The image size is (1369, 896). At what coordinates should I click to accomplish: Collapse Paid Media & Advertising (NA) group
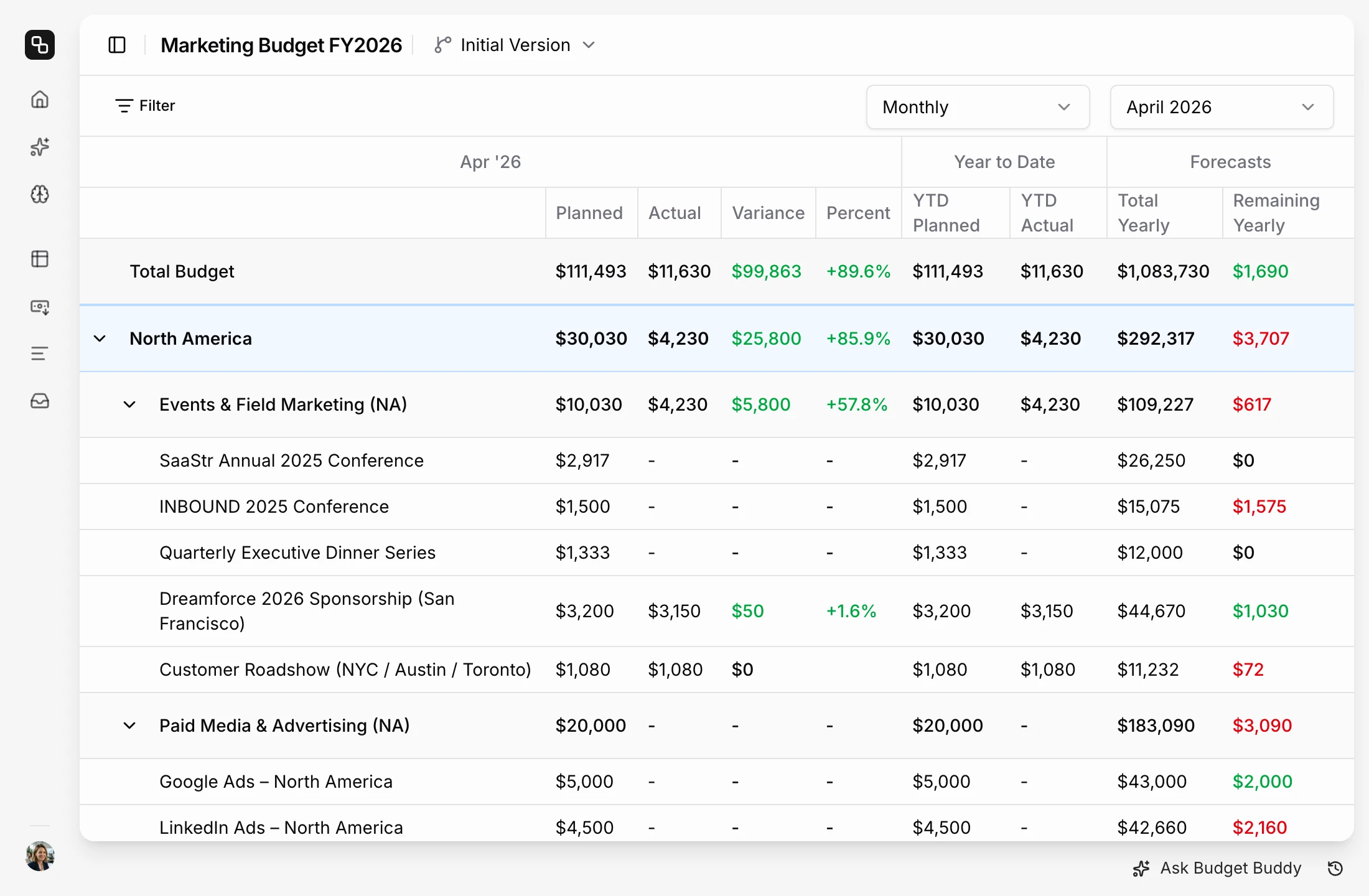pyautogui.click(x=129, y=726)
